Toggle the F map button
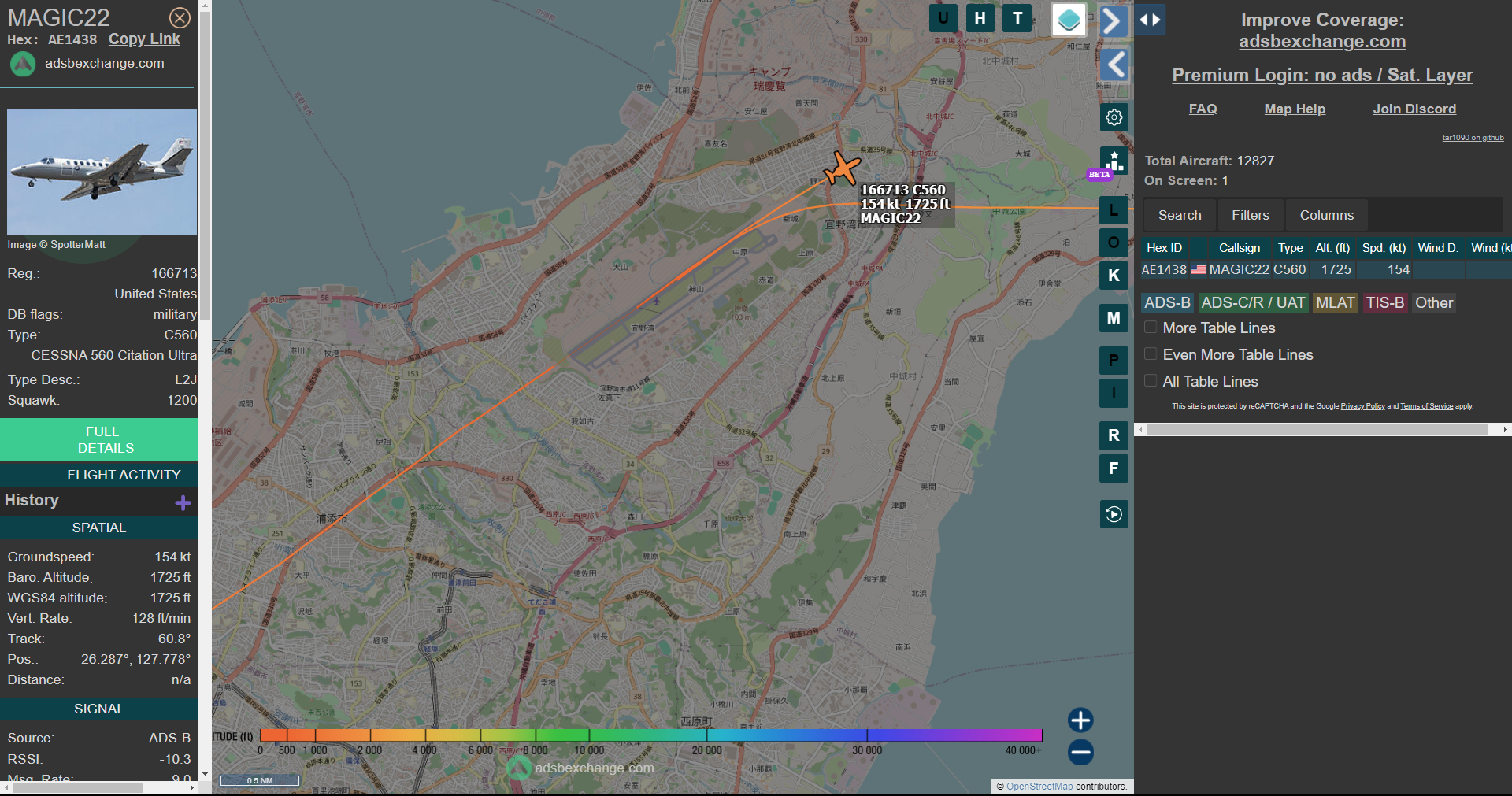The width and height of the screenshot is (1512, 796). [x=1114, y=468]
